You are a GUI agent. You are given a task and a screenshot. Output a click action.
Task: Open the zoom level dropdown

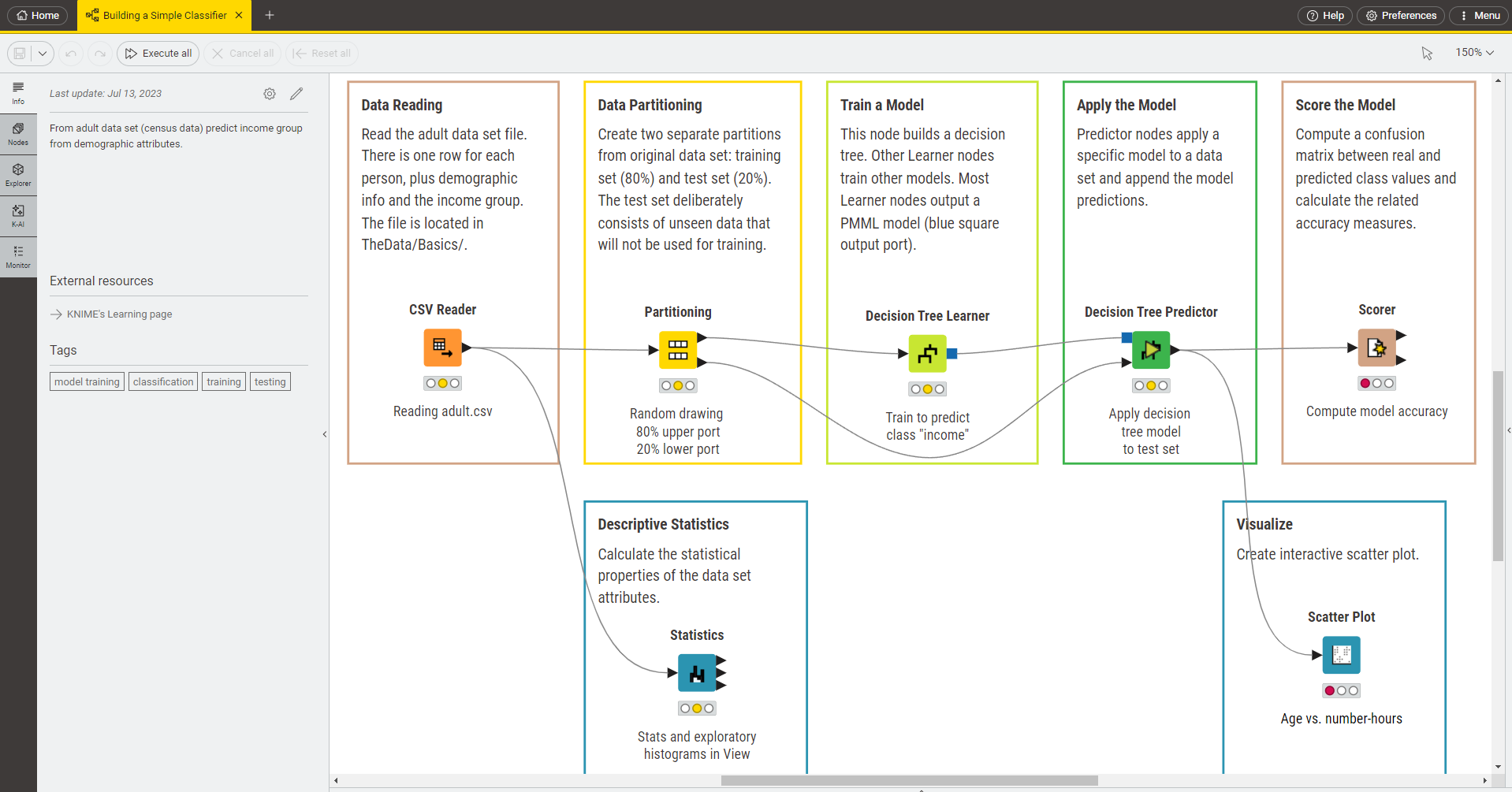click(1476, 52)
